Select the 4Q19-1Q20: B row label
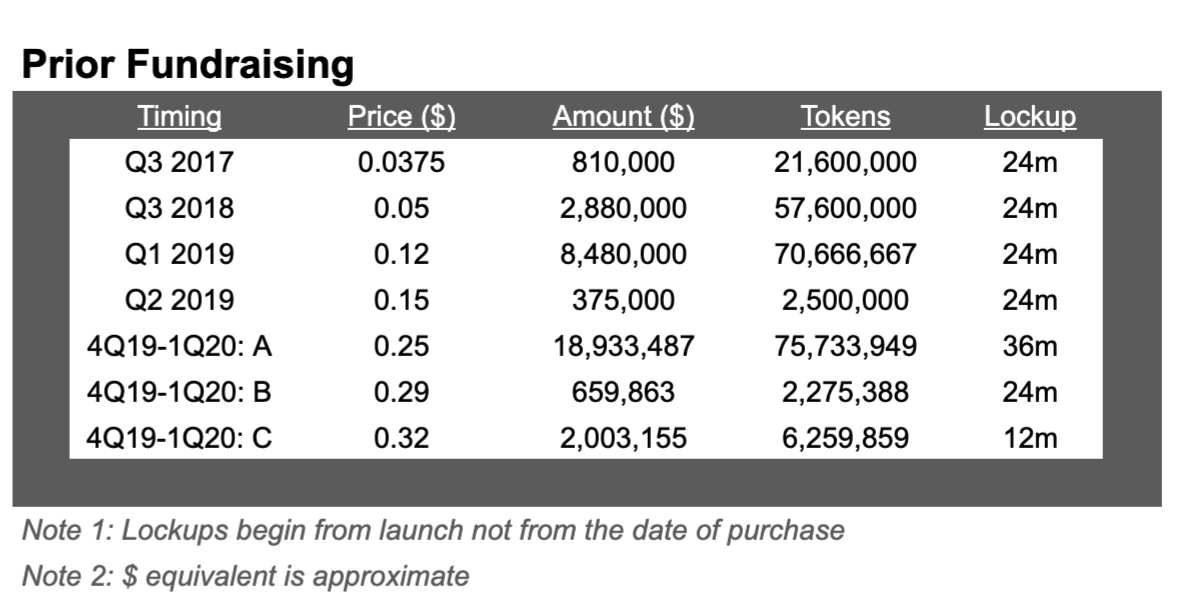Image resolution: width=1184 pixels, height=610 pixels. click(x=179, y=392)
